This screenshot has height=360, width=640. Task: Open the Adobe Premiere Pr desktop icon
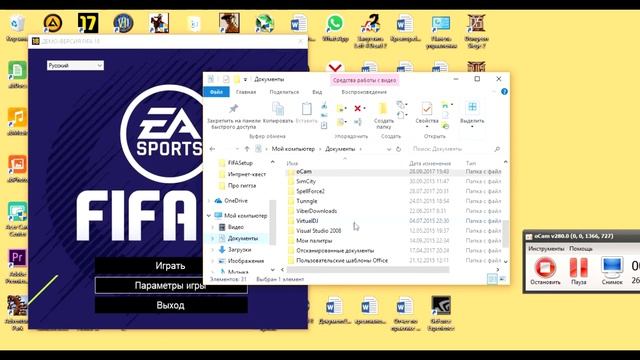(17, 266)
